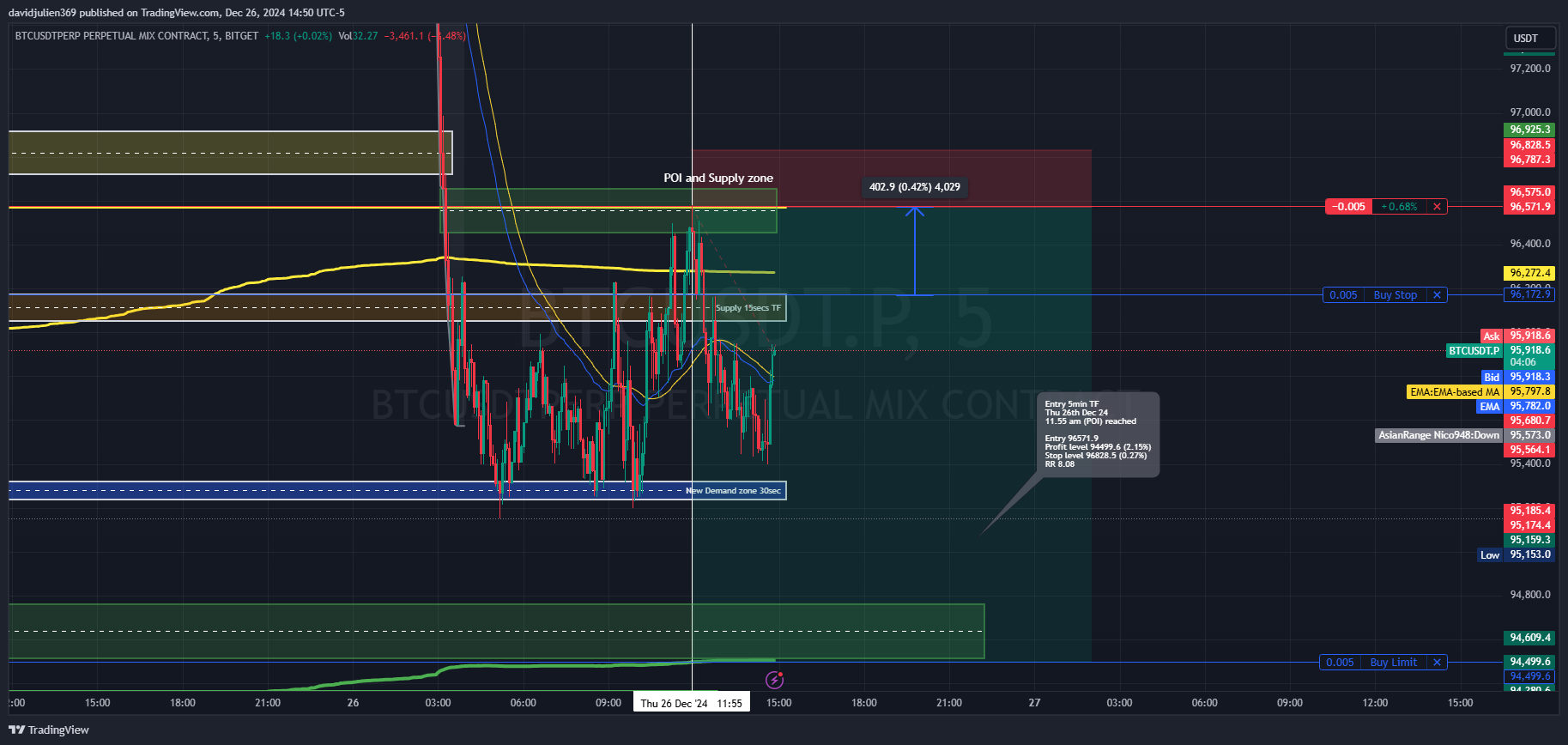The image size is (1568, 745).
Task: Select the Supply 15secs TF zone label
Action: [x=748, y=308]
